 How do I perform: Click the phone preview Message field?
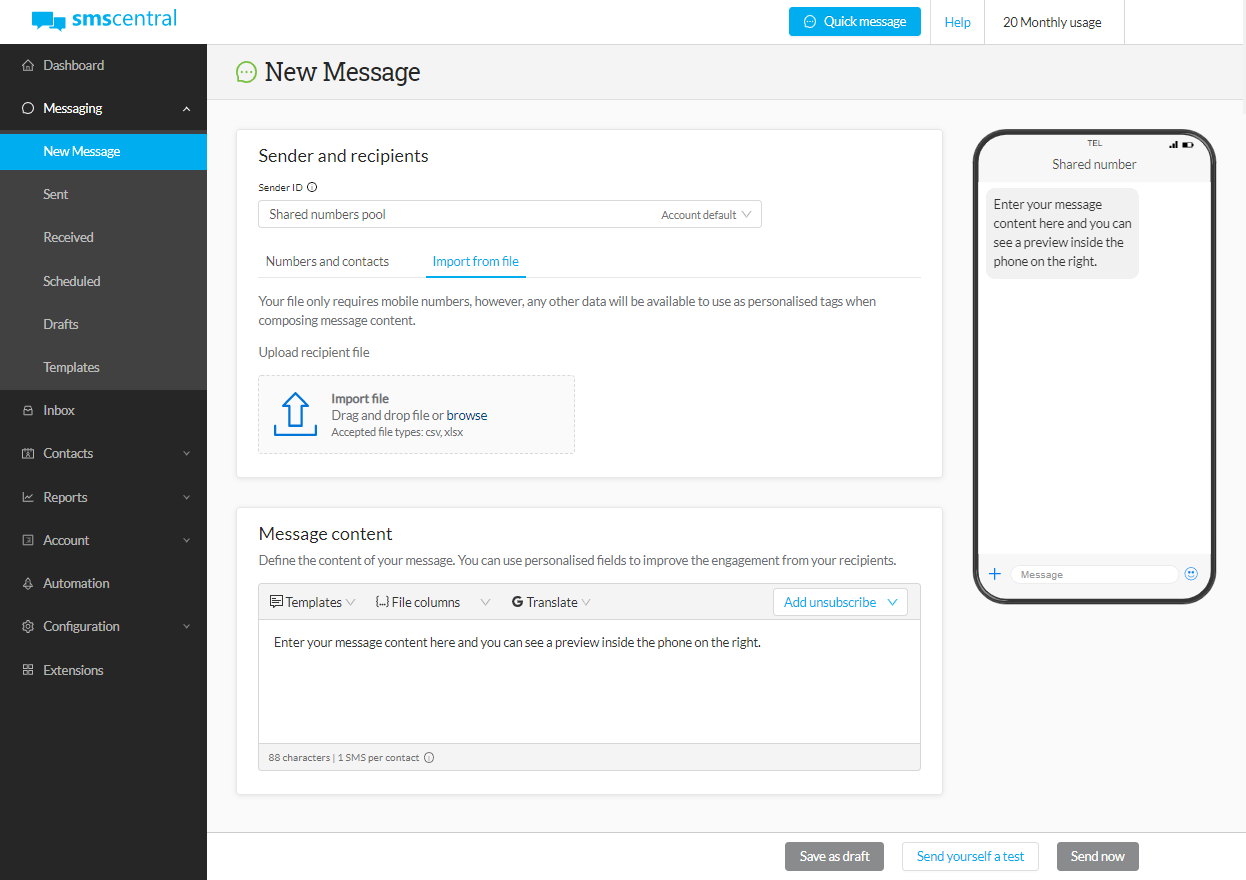(x=1094, y=575)
